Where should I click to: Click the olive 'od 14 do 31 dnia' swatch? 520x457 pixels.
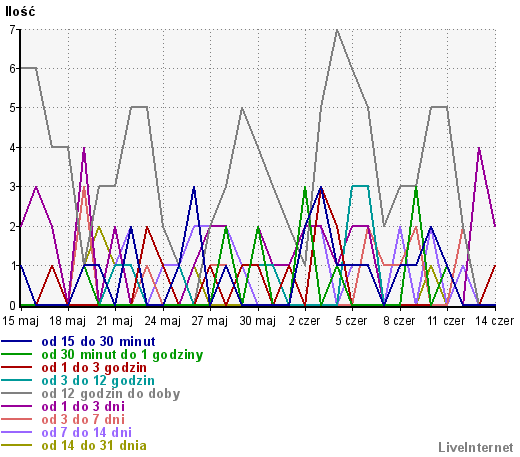pos(17,446)
